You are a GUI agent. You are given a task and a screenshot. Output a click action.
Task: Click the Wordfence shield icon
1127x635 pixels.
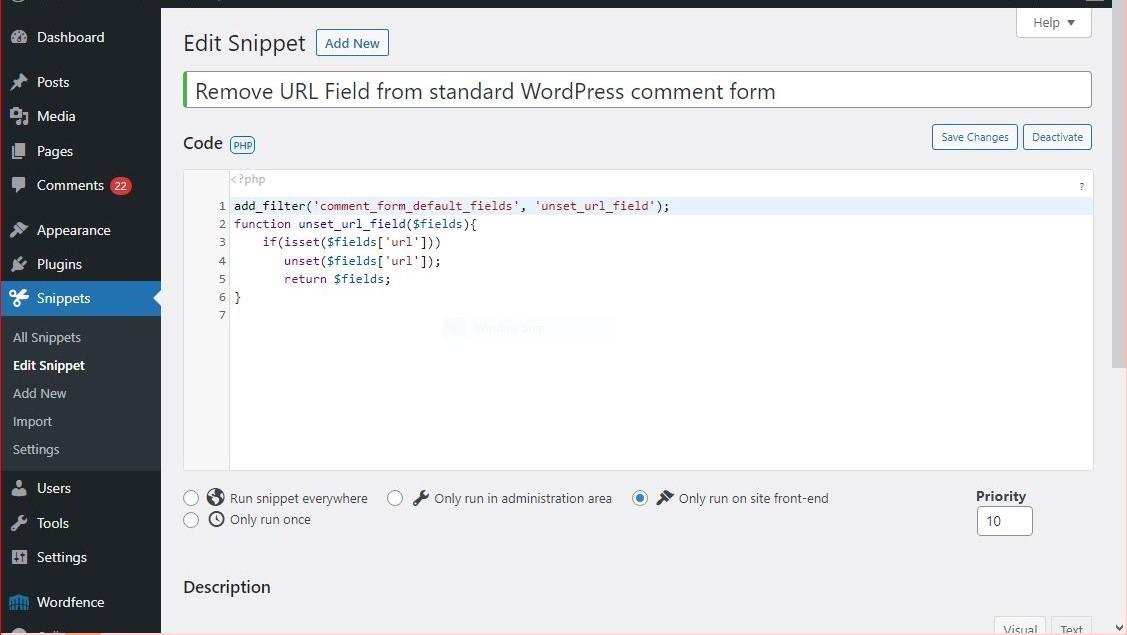[19, 602]
